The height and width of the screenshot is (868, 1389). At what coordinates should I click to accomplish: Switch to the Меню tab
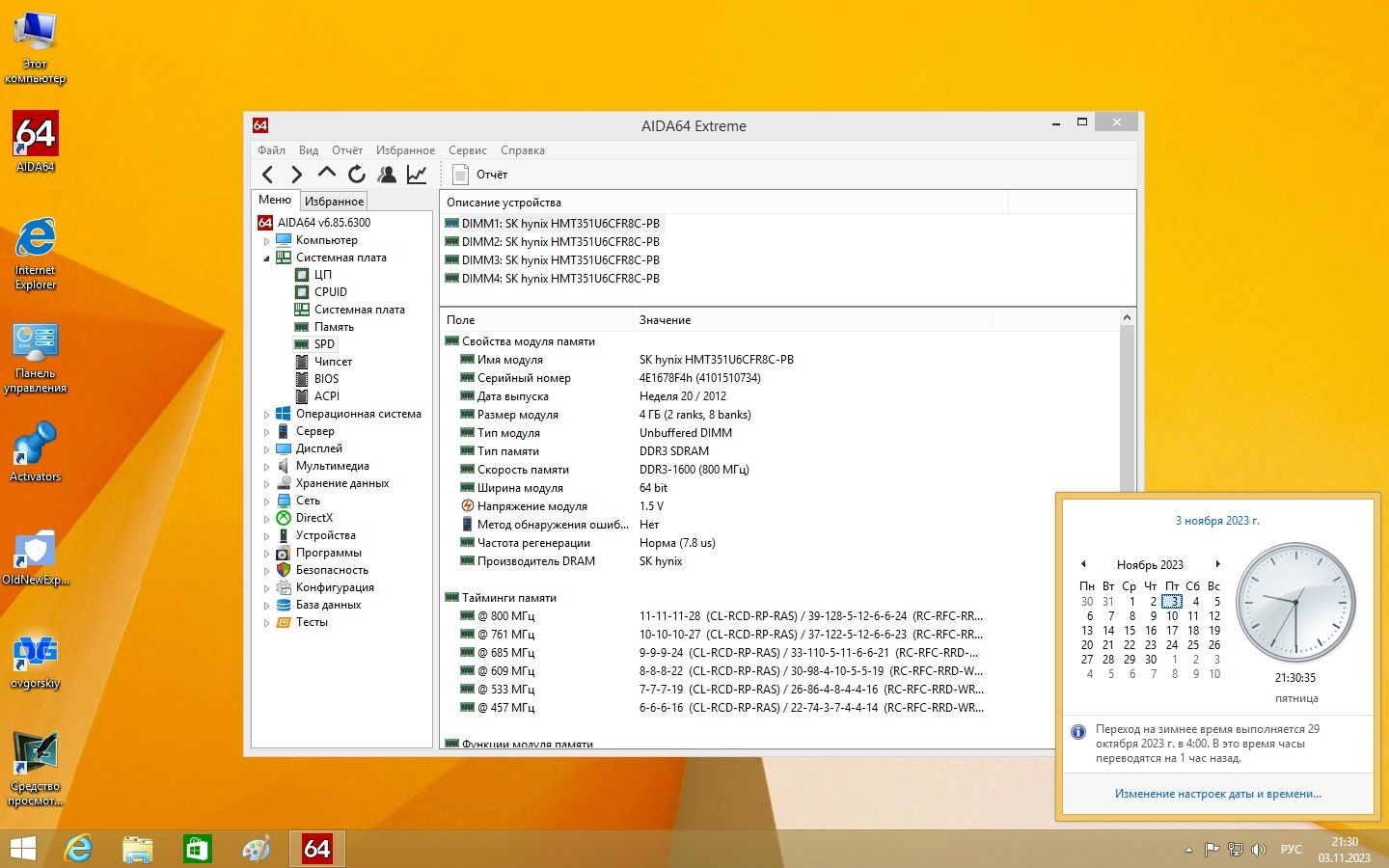pos(275,200)
